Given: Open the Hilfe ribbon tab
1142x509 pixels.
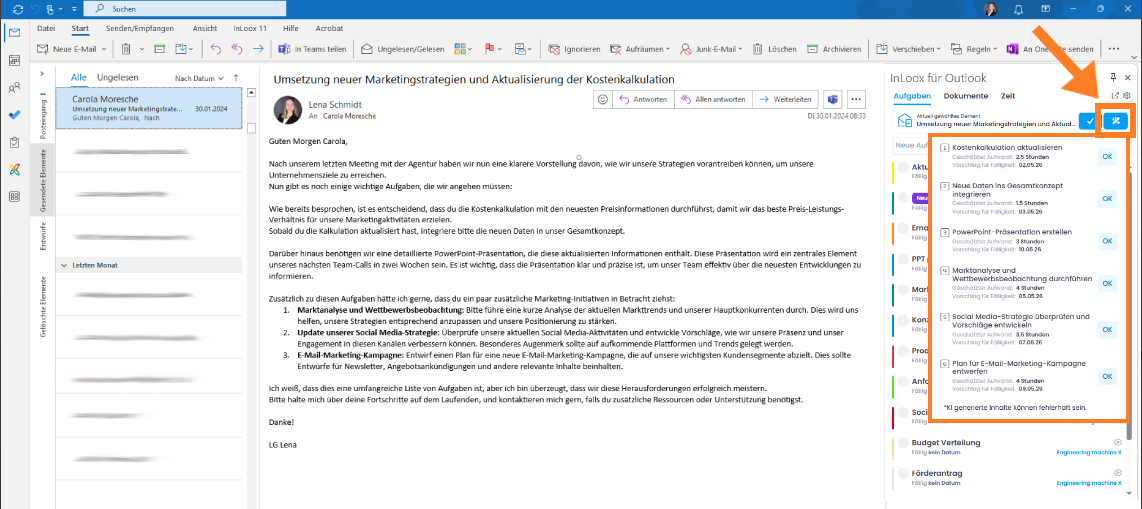Looking at the screenshot, I should coord(291,28).
